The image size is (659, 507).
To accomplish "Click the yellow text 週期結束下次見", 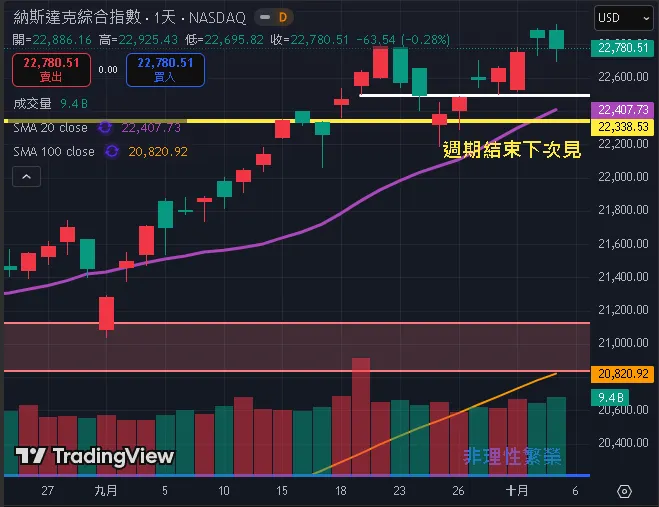I will click(x=511, y=150).
